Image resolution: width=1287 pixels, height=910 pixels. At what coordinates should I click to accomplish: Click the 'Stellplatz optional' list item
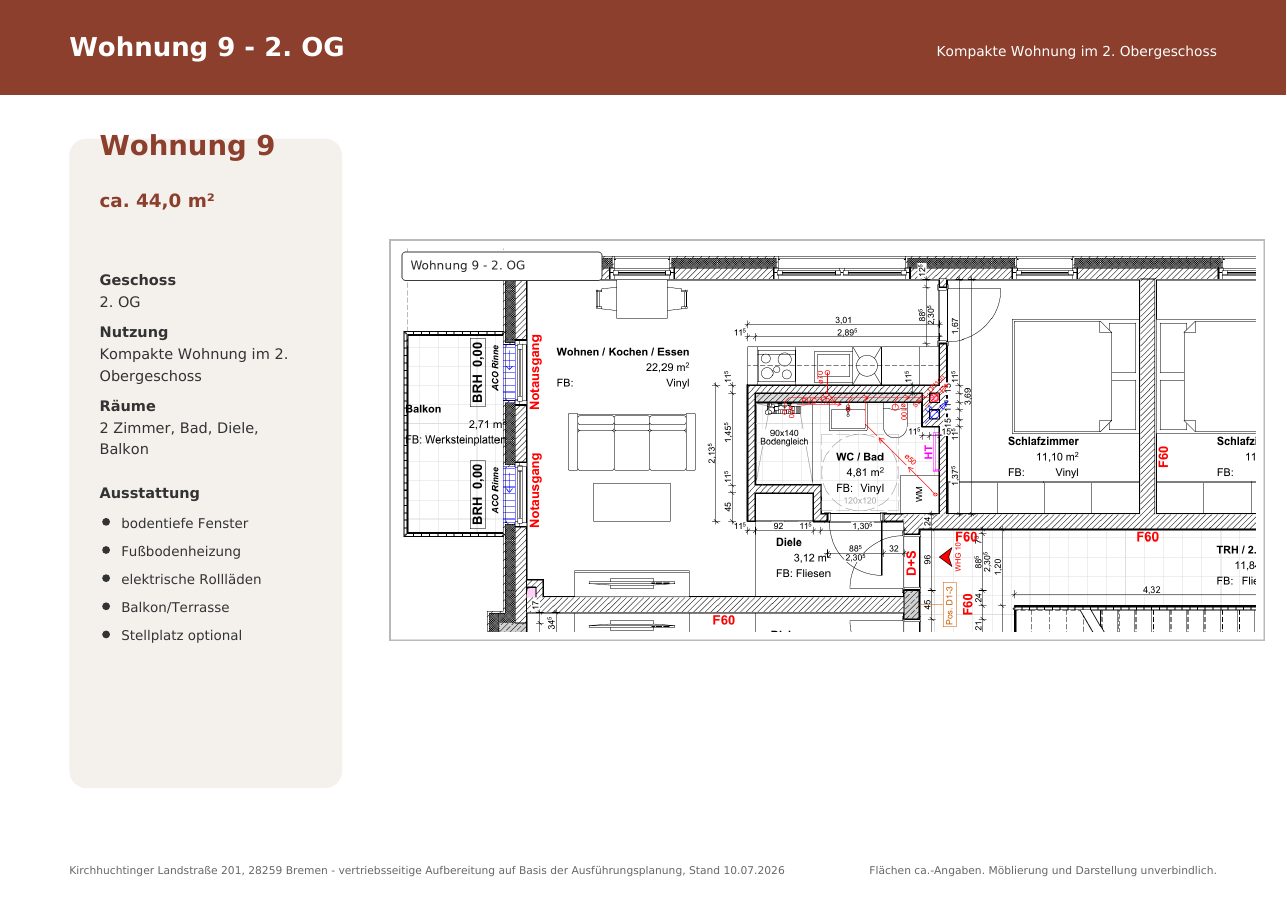(x=181, y=635)
